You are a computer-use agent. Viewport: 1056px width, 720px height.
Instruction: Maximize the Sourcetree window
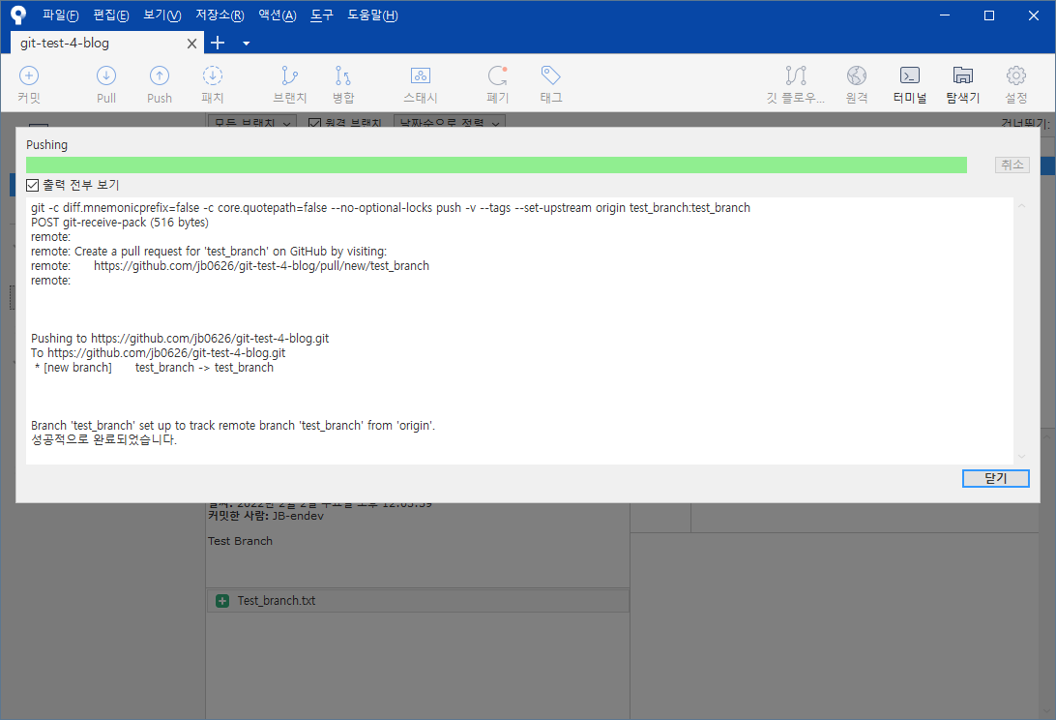click(989, 15)
